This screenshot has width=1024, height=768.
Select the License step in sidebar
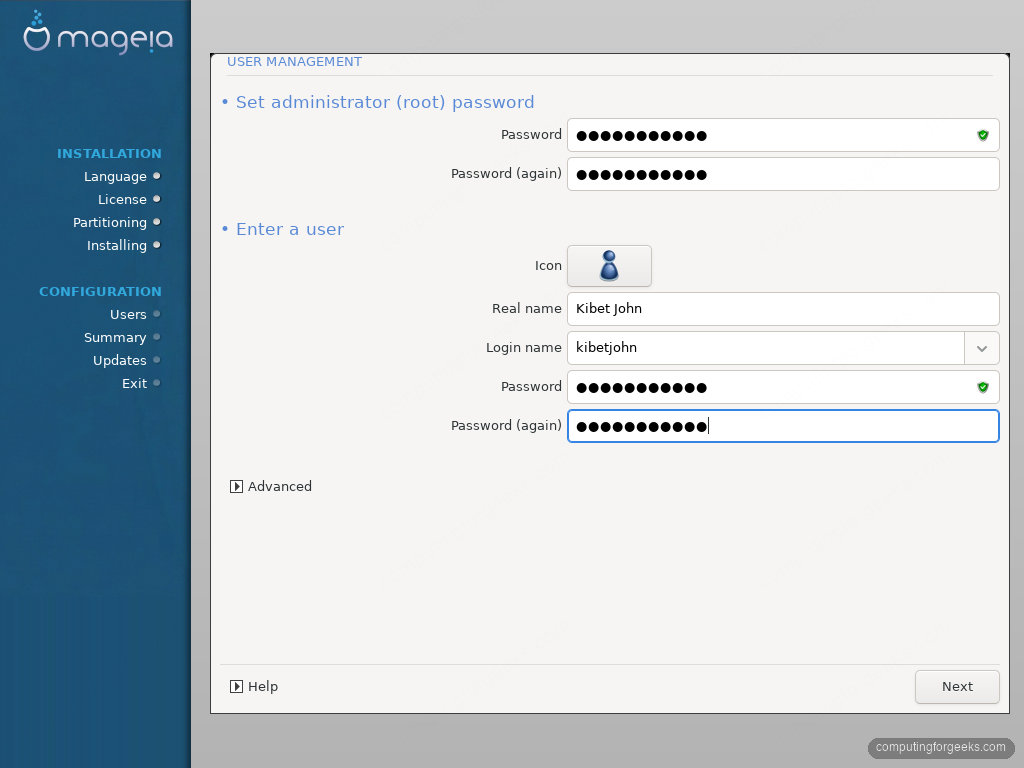129,199
